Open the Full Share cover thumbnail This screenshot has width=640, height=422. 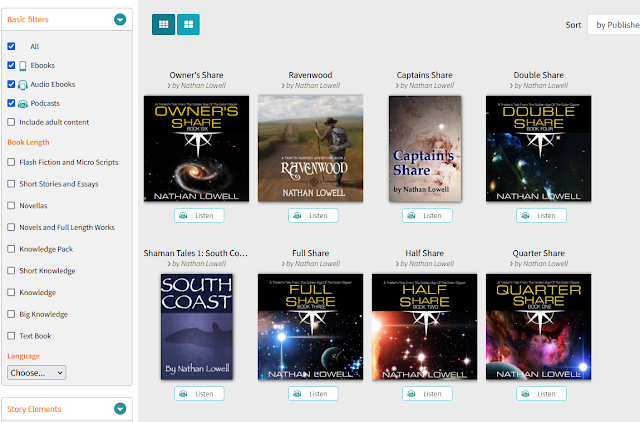click(x=310, y=326)
